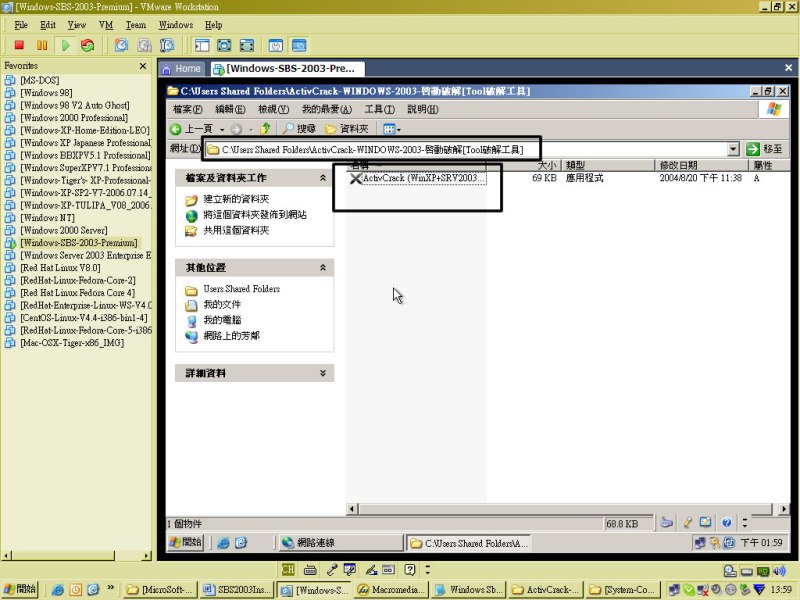Image resolution: width=800 pixels, height=600 pixels.
Task: Collapse the 檔案及資料夾工作 section
Action: (x=322, y=178)
